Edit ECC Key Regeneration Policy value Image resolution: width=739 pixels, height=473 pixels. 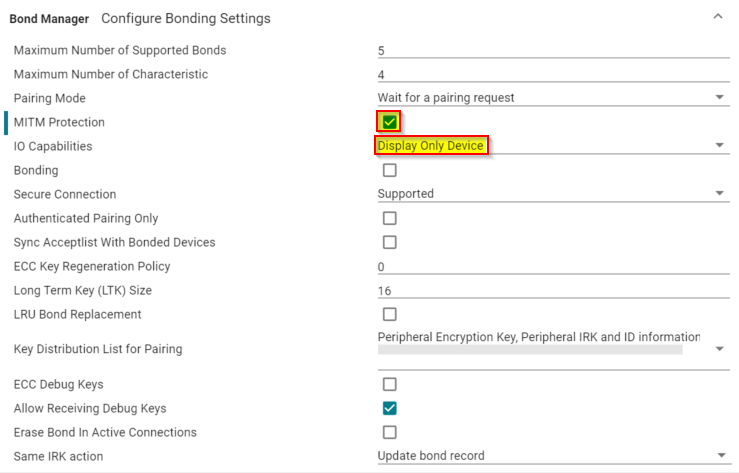550,267
